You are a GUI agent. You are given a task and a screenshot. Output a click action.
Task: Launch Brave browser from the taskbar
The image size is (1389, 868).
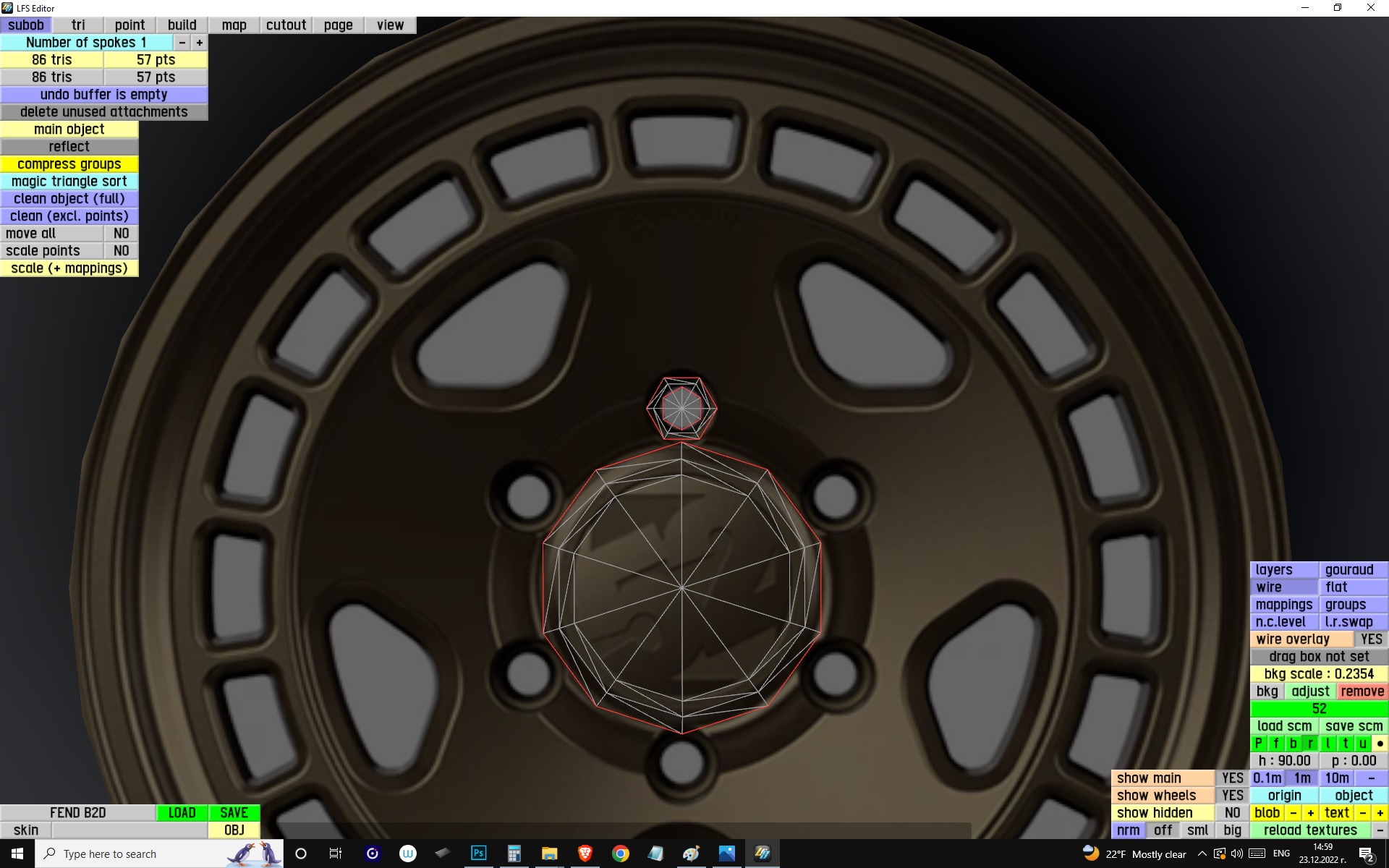pyautogui.click(x=585, y=854)
